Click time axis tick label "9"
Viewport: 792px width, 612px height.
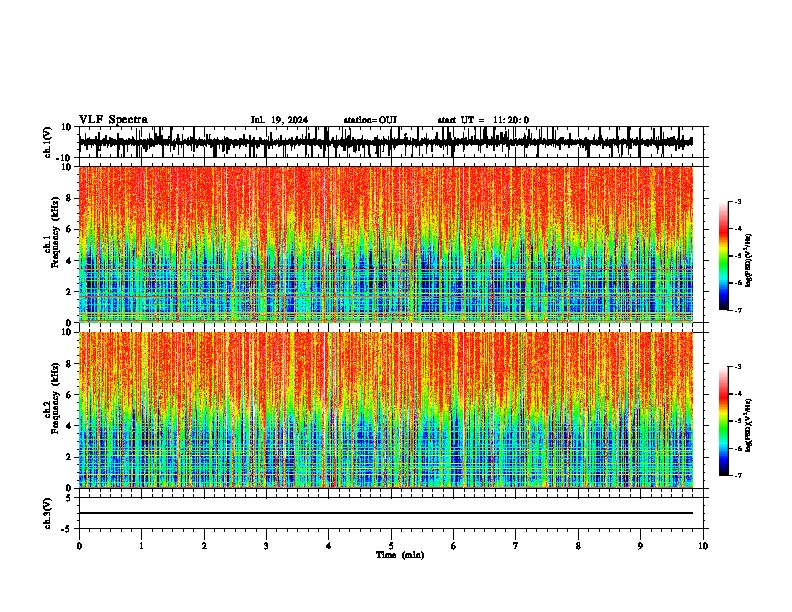point(640,546)
